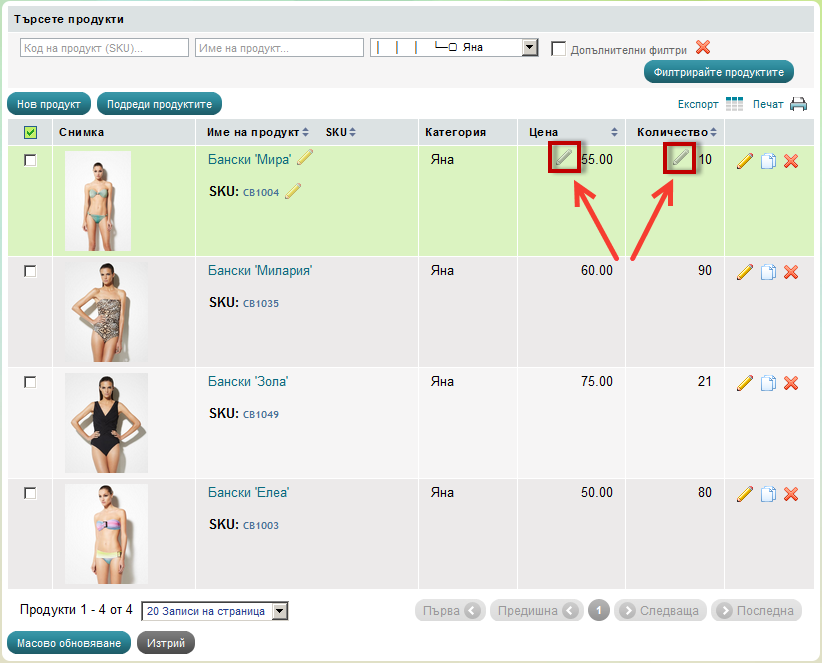822x663 pixels.
Task: Sort by the Цена column header
Action: [544, 132]
